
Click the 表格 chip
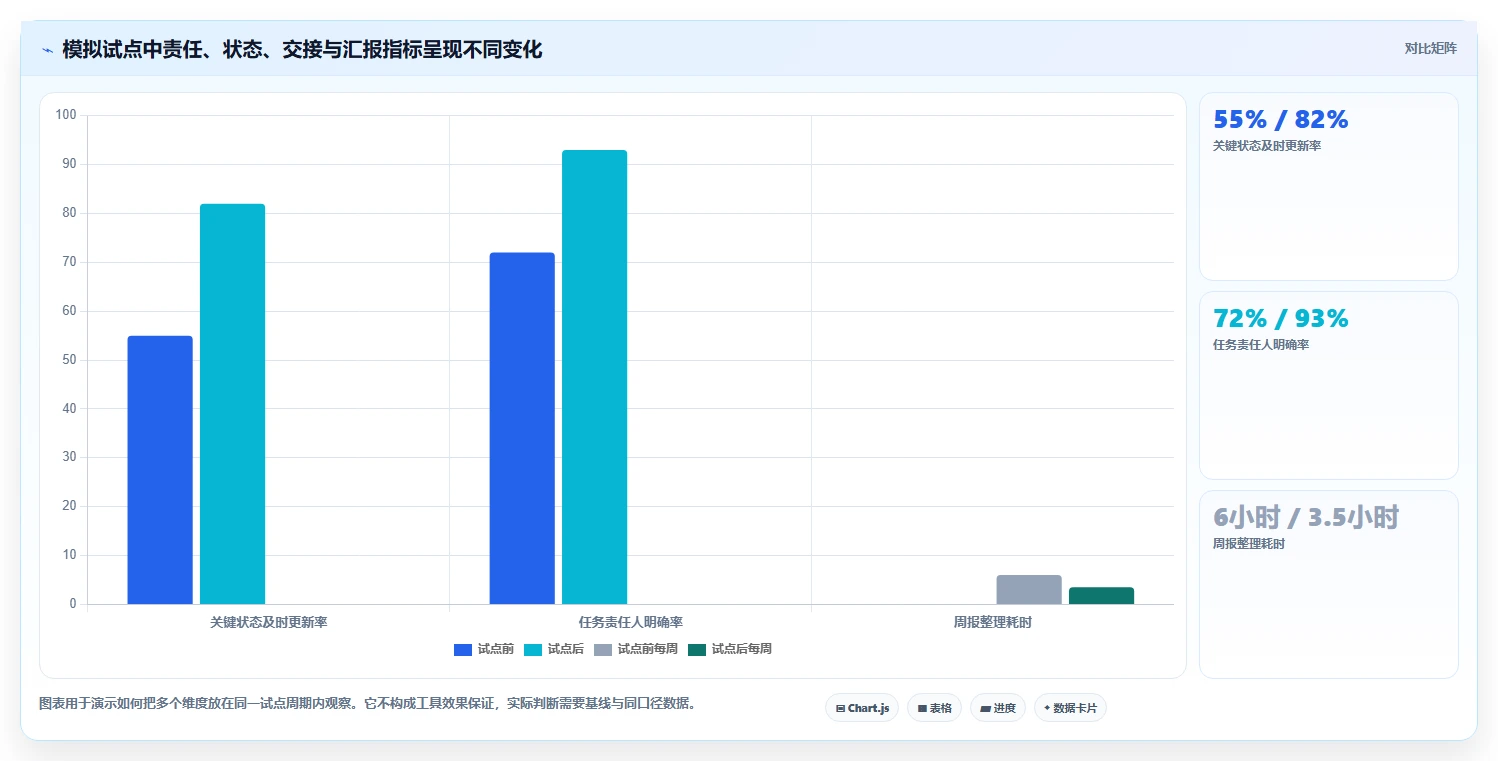click(934, 708)
